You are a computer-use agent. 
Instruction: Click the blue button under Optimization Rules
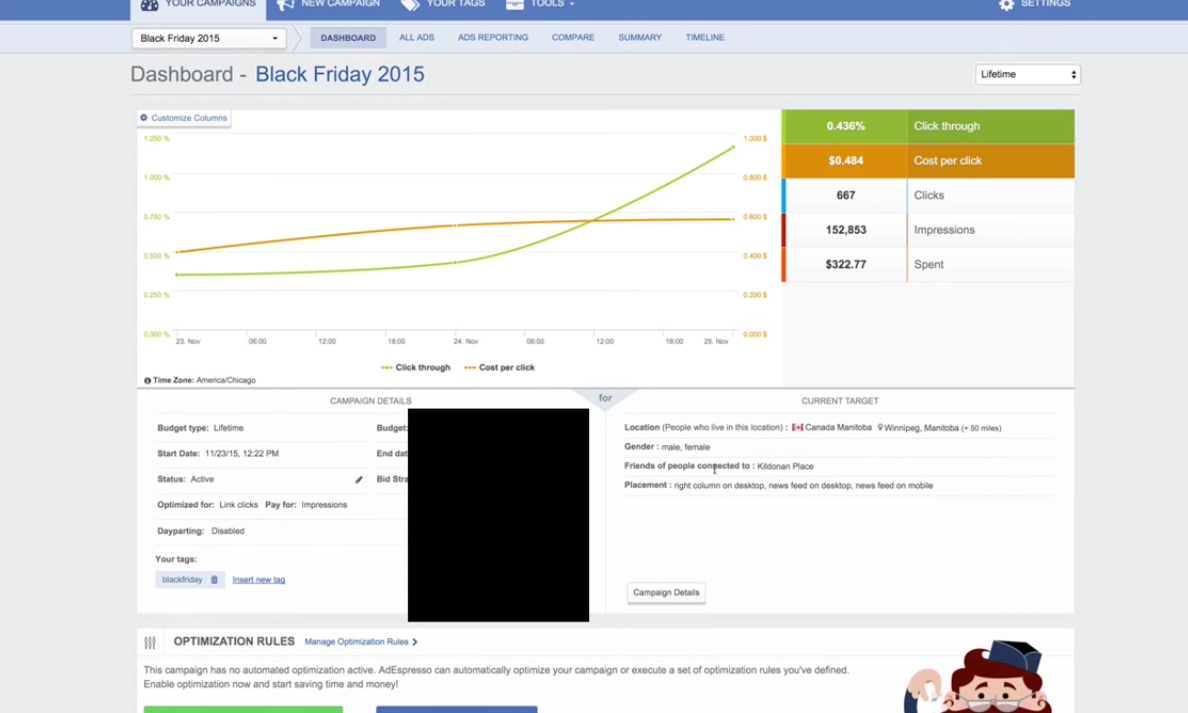[x=457, y=709]
